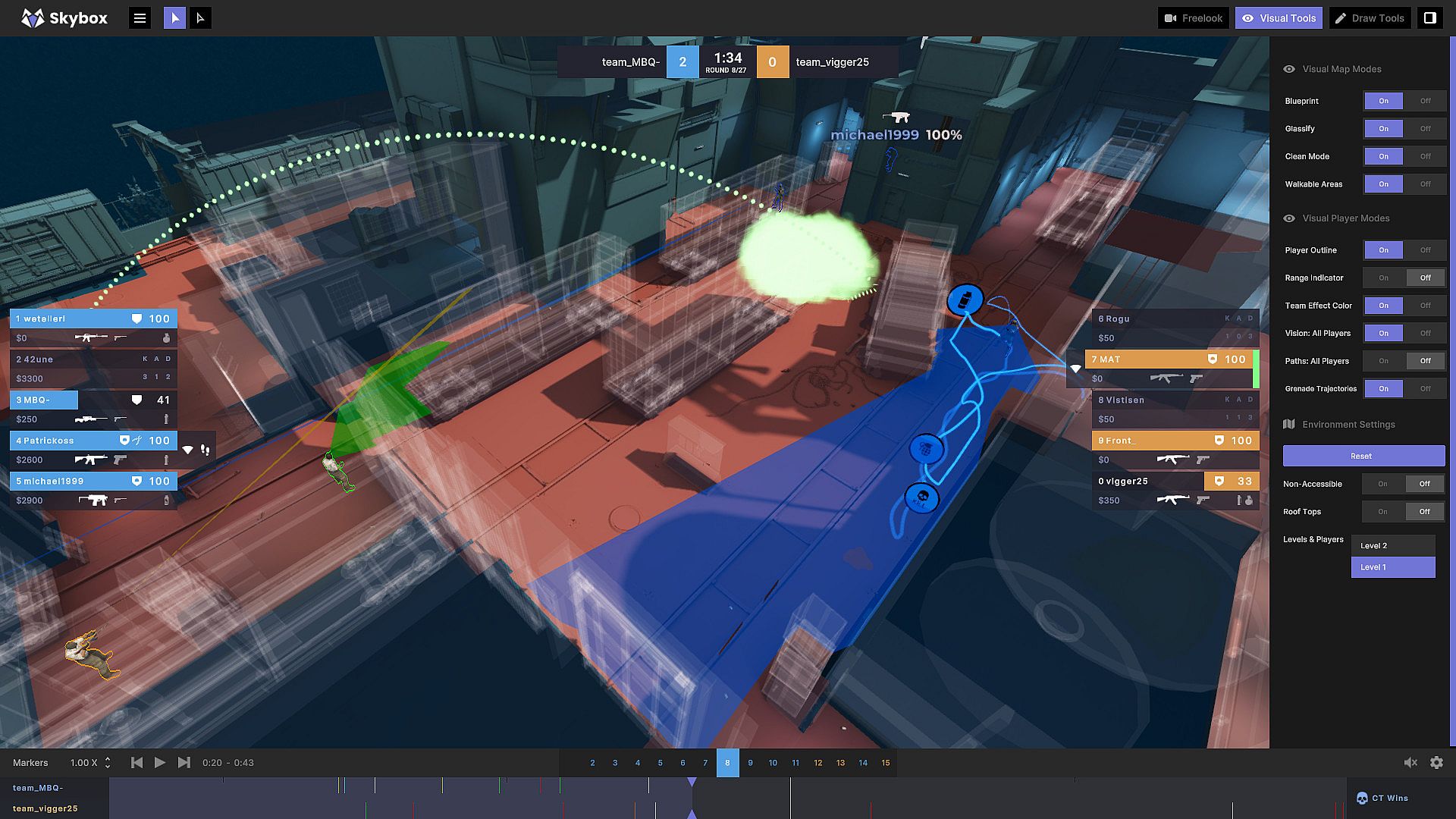Skip to next marker
The width and height of the screenshot is (1456, 819).
(x=184, y=763)
